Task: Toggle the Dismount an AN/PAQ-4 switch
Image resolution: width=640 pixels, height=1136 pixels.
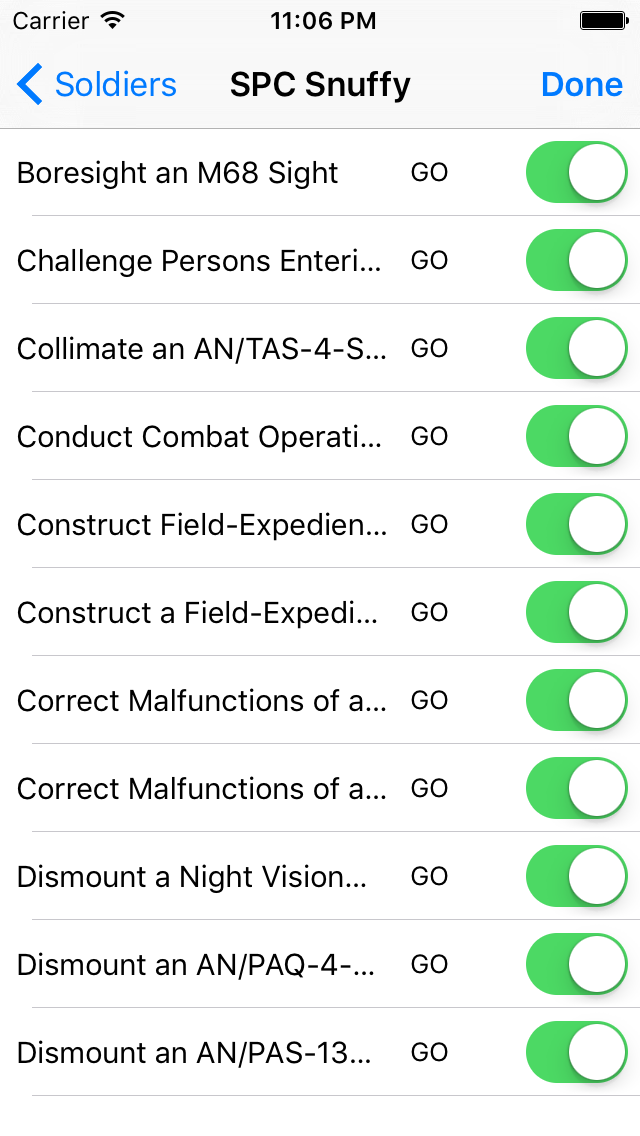Action: pyautogui.click(x=576, y=963)
